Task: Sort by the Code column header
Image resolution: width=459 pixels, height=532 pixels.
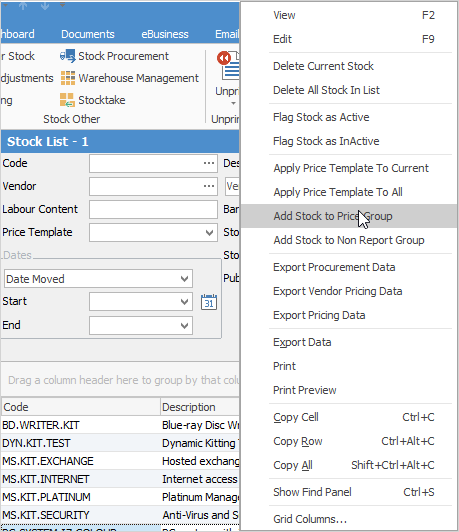Action: (81, 407)
